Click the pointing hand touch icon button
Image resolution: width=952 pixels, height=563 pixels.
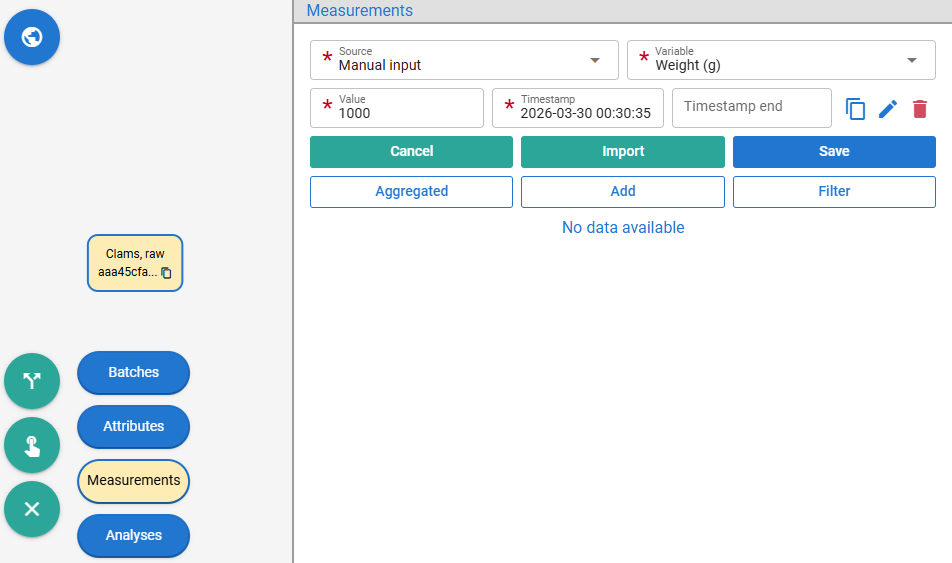click(x=32, y=445)
